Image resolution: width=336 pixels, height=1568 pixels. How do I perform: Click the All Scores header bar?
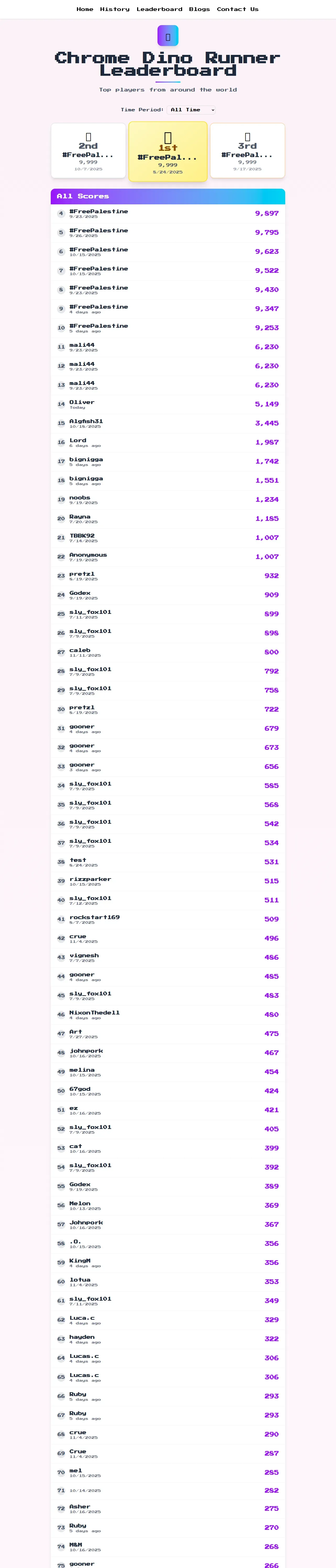pos(168,197)
